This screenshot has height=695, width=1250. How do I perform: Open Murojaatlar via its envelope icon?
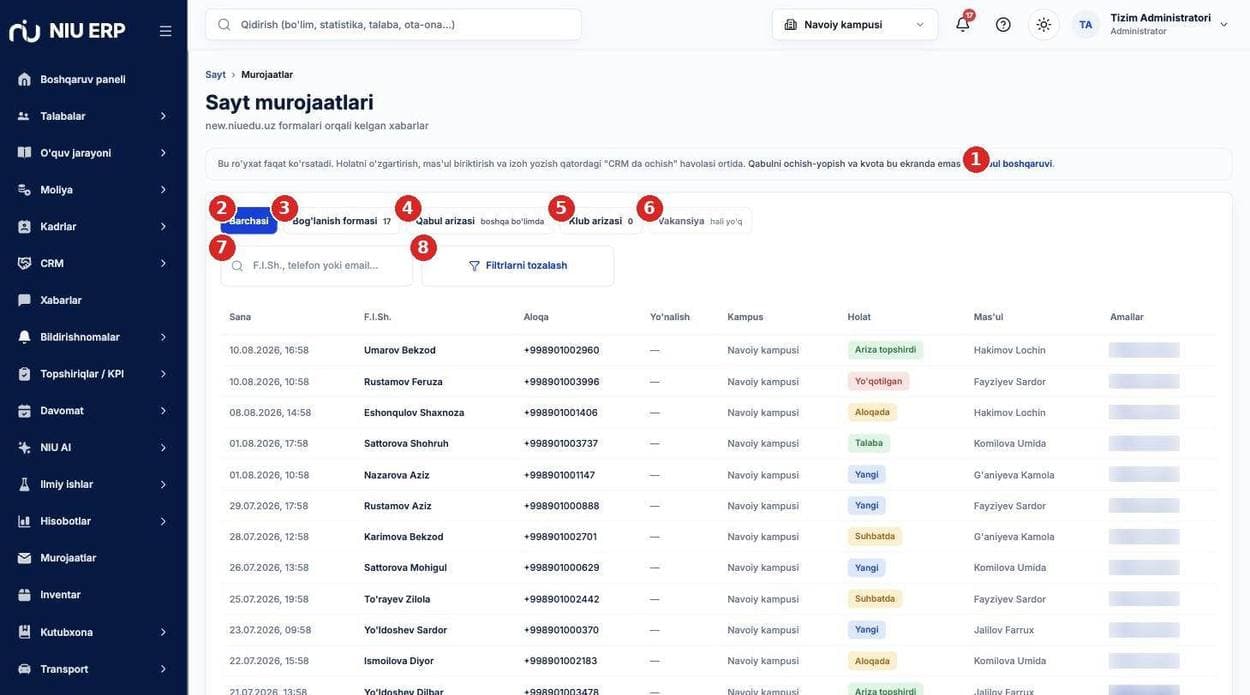tap(24, 558)
